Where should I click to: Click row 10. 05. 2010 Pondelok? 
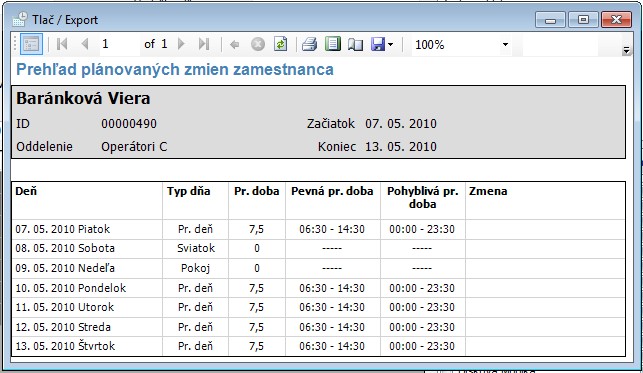318,288
